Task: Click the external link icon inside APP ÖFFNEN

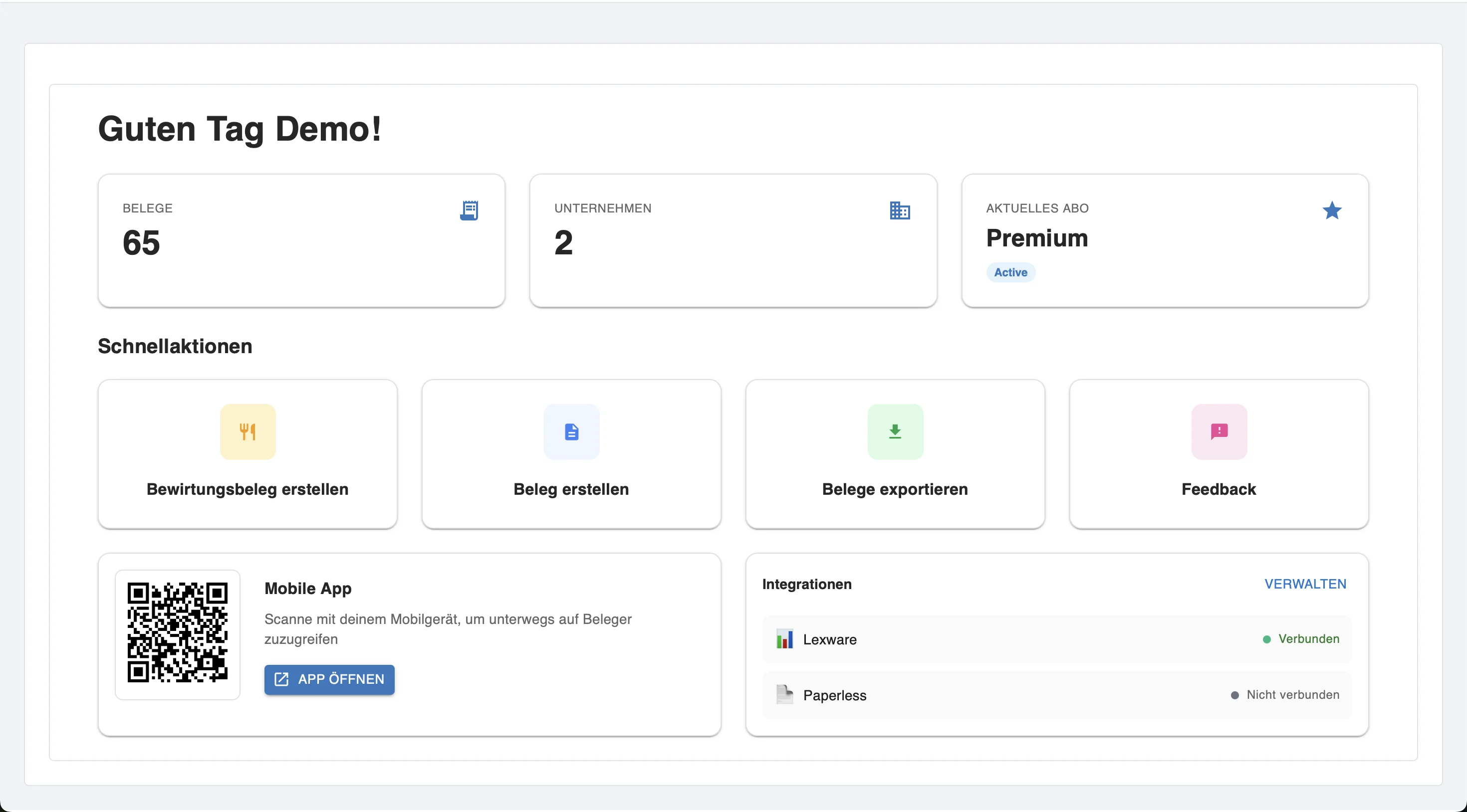Action: pos(281,679)
